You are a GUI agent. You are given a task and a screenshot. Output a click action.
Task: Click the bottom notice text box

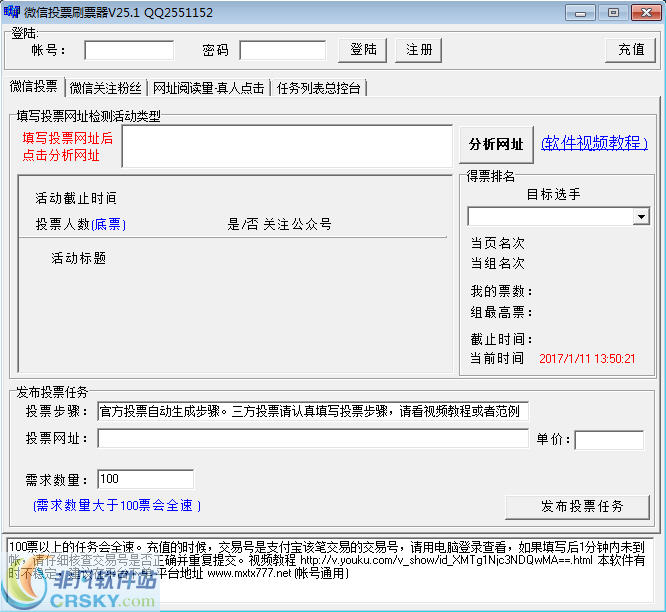[330, 570]
